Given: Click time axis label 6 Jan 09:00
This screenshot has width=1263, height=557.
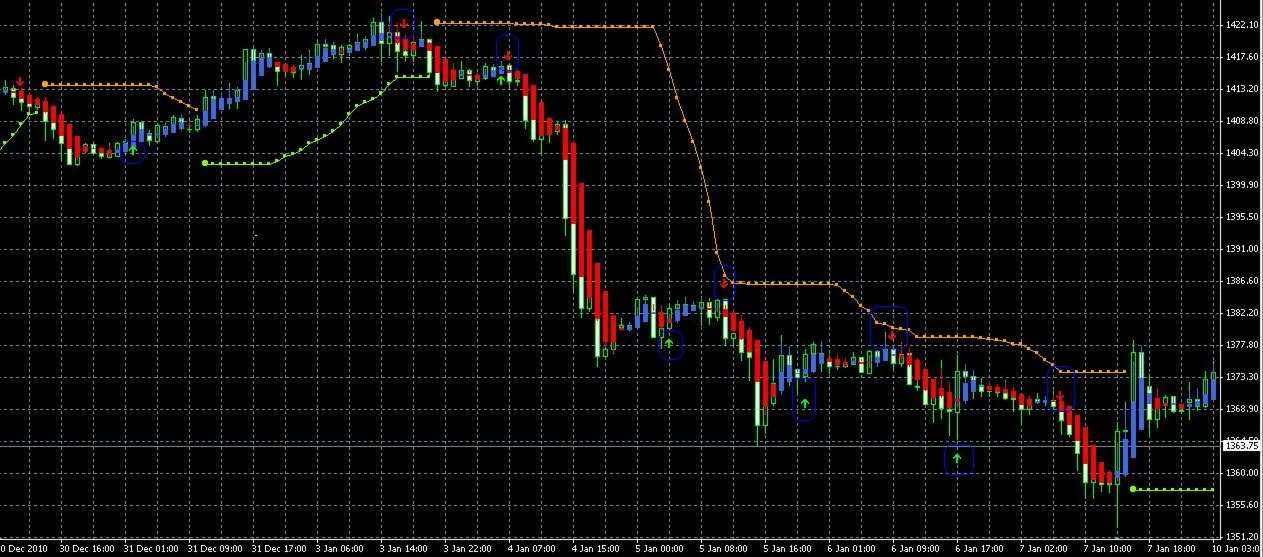Looking at the screenshot, I should [x=916, y=549].
